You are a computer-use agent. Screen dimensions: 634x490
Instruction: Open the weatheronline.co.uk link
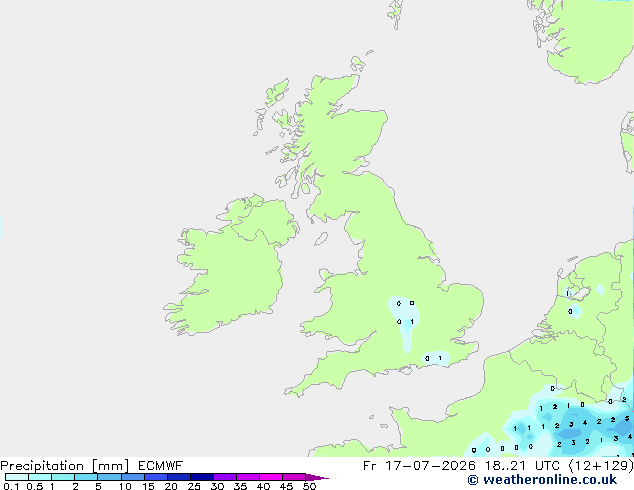(542, 480)
